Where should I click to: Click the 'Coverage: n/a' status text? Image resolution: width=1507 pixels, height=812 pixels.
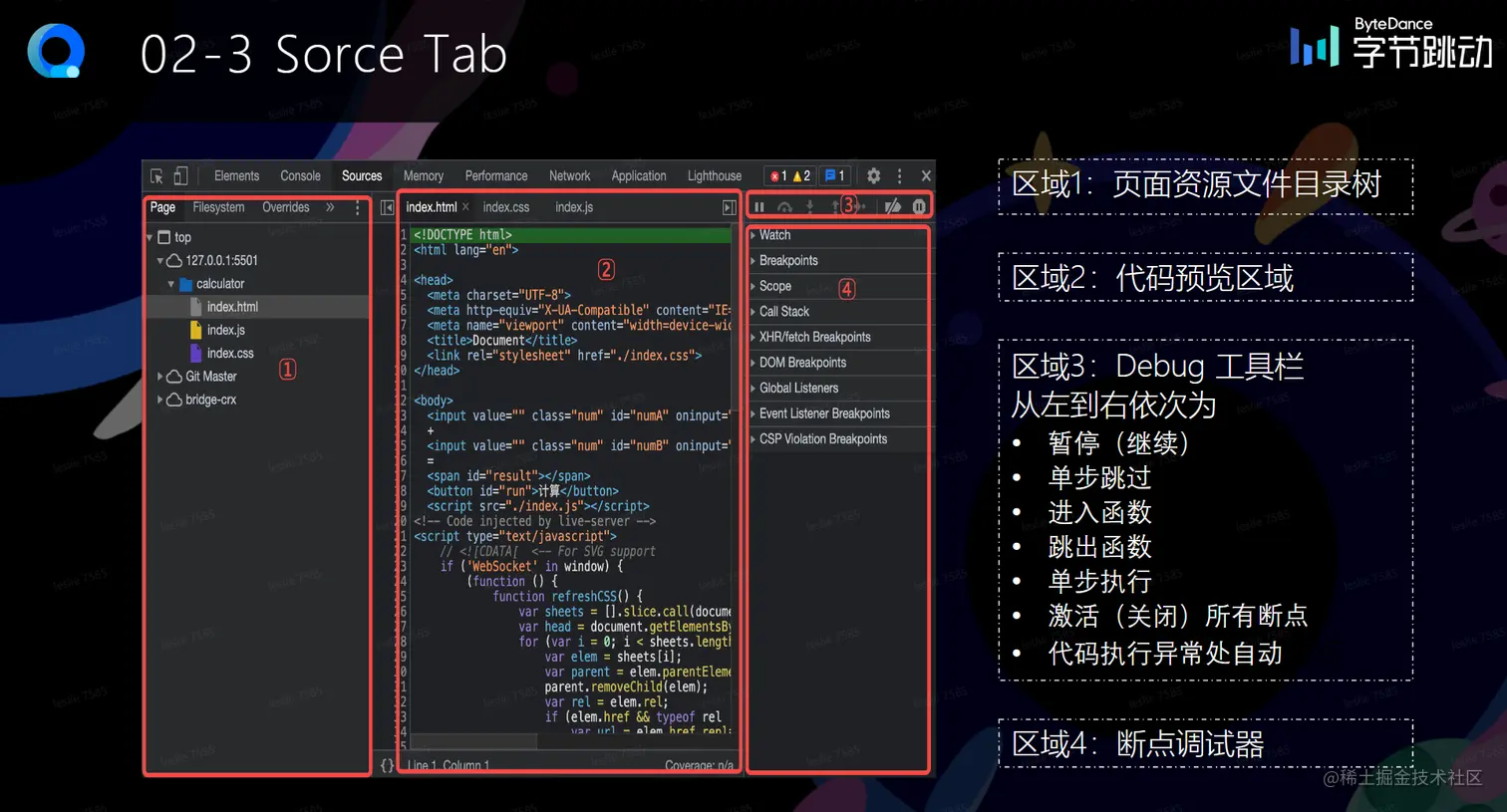(x=700, y=766)
